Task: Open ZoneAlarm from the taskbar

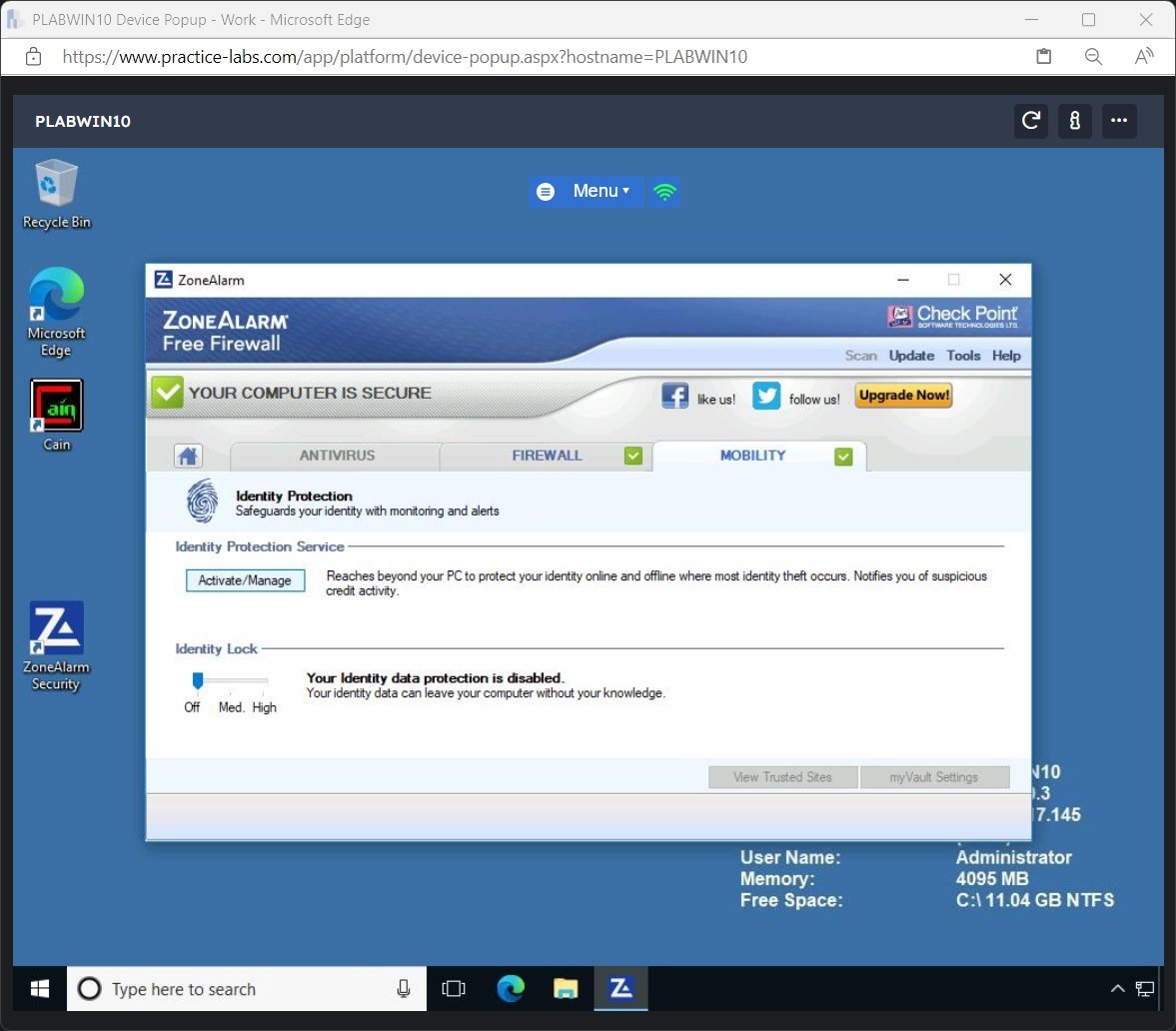Action: [620, 988]
